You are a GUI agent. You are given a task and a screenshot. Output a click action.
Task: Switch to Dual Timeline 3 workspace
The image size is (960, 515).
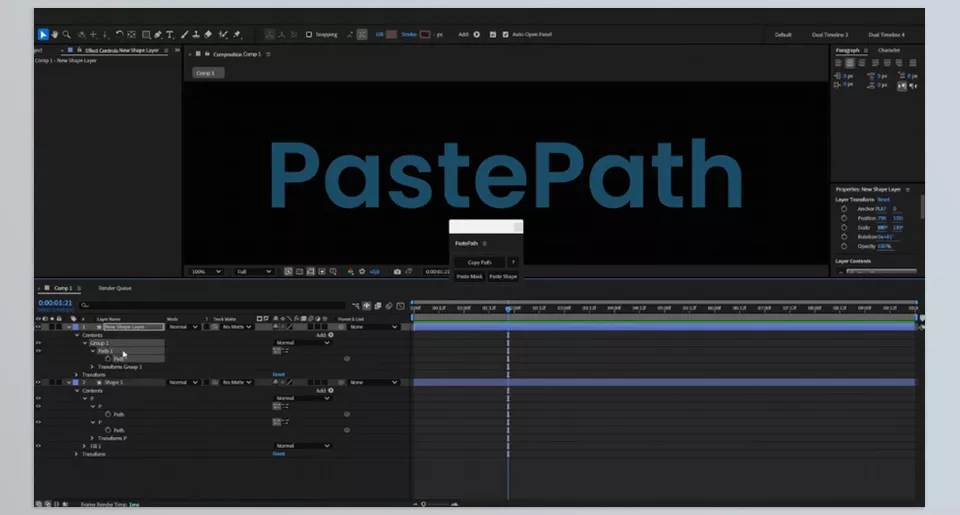(830, 35)
